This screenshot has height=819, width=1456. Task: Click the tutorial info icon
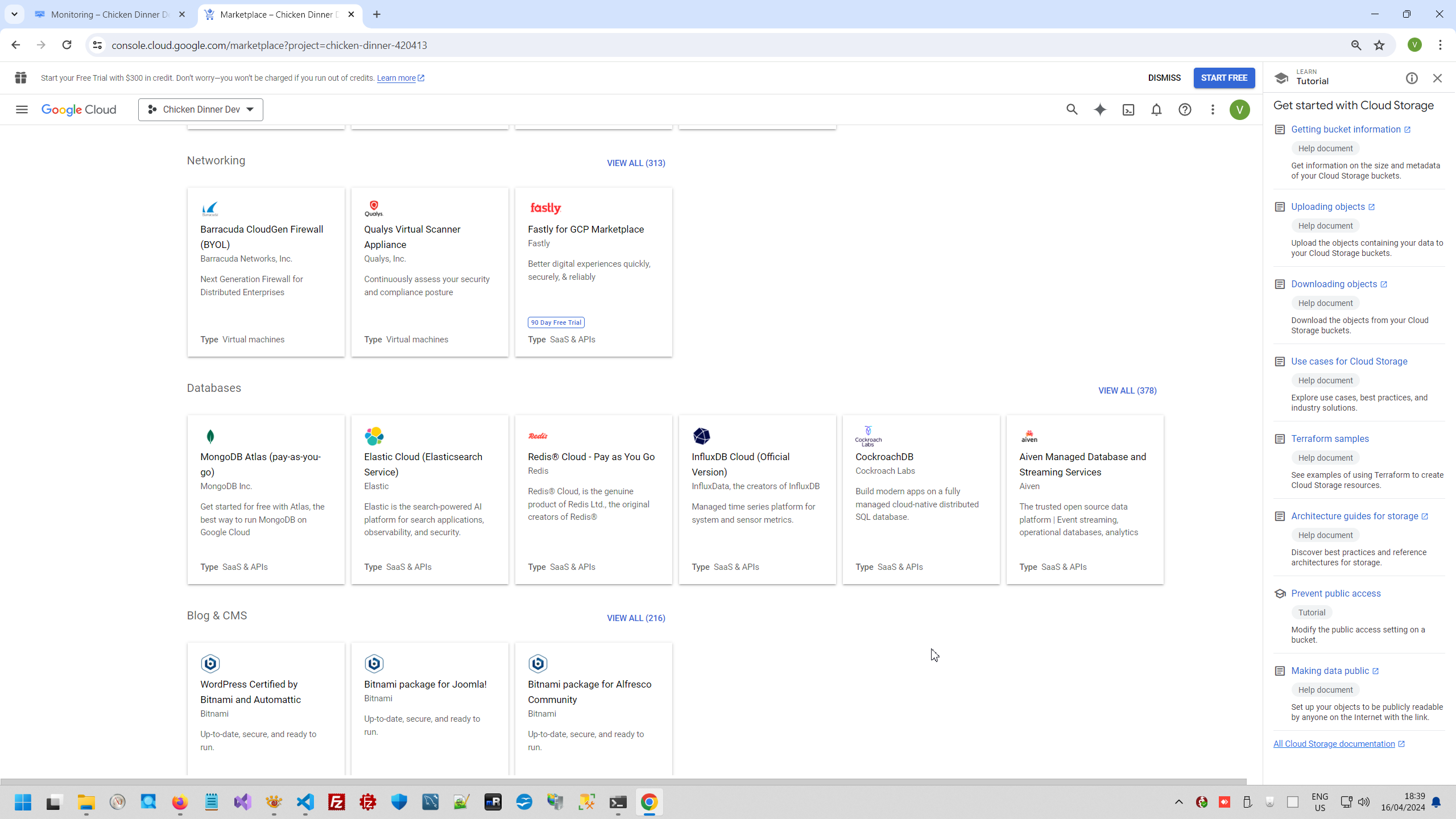tap(1412, 78)
